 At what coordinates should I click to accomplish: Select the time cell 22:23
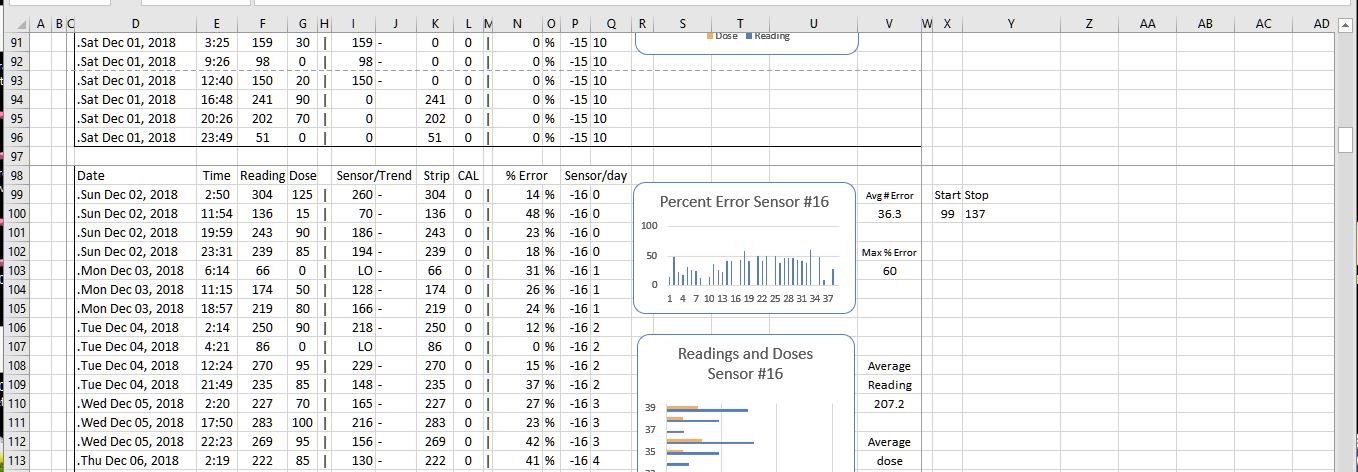[217, 441]
